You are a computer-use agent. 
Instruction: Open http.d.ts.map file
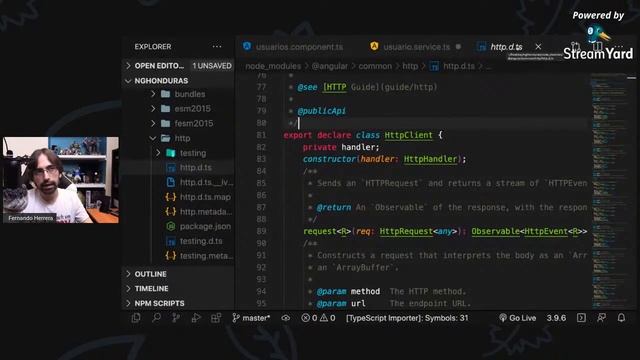pyautogui.click(x=205, y=197)
